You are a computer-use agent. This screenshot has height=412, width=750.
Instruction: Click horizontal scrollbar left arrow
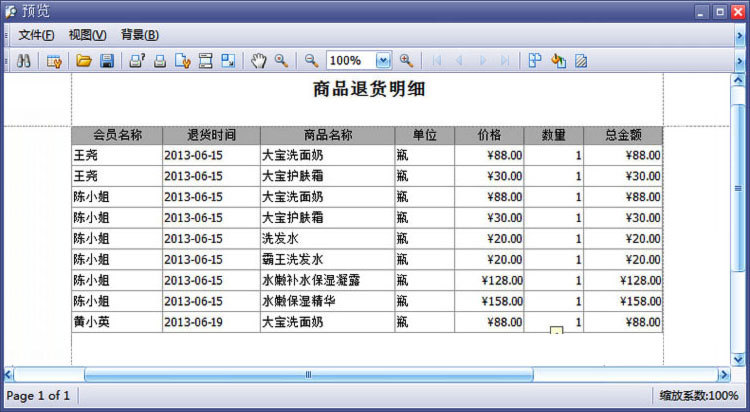click(x=9, y=374)
